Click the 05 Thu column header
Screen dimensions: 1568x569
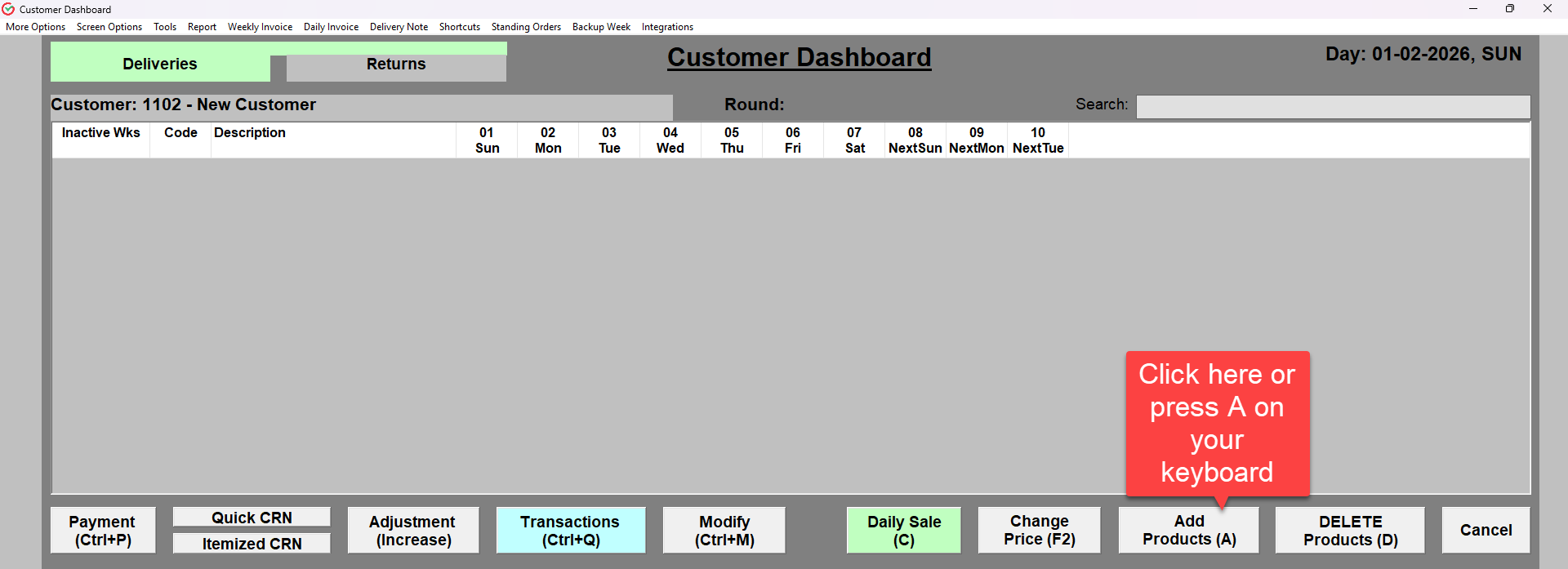point(732,140)
